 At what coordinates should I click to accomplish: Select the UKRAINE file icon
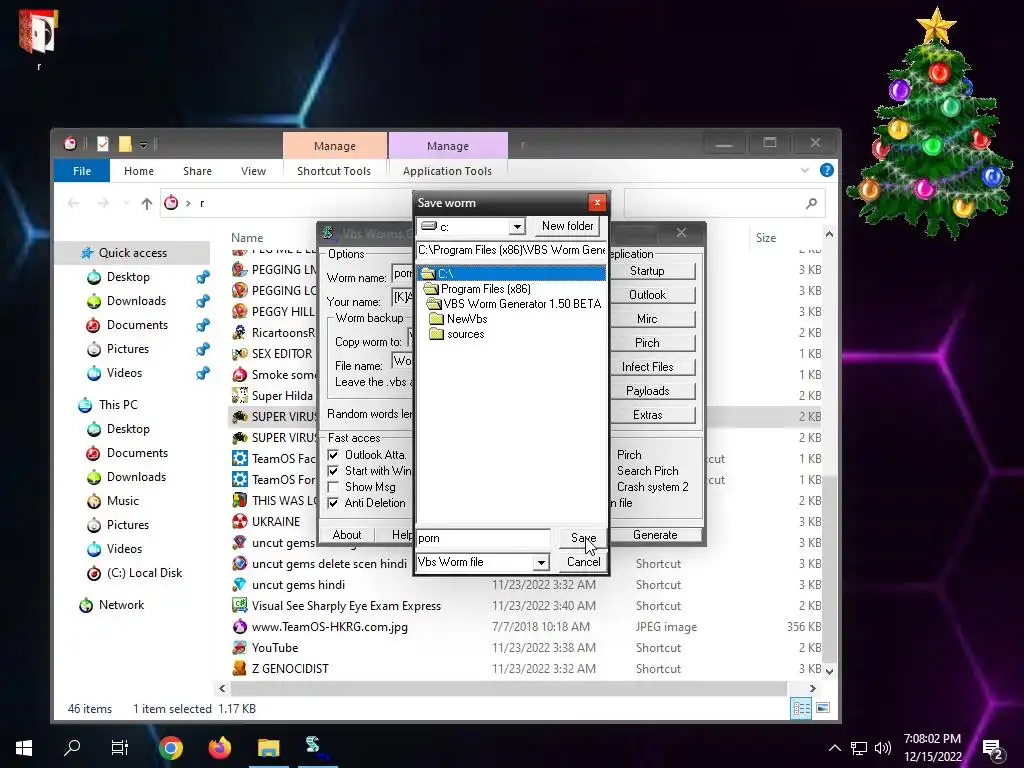240,522
